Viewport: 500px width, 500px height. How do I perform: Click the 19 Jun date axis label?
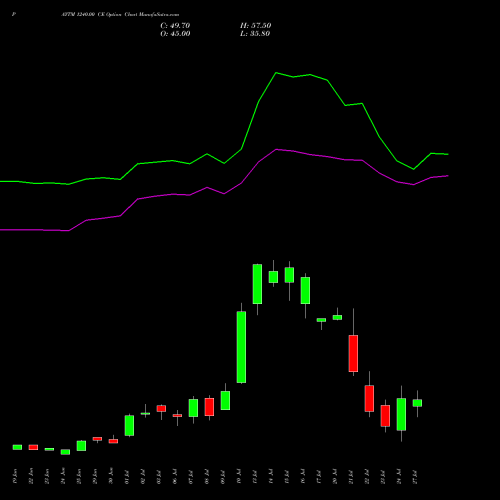click(15, 476)
